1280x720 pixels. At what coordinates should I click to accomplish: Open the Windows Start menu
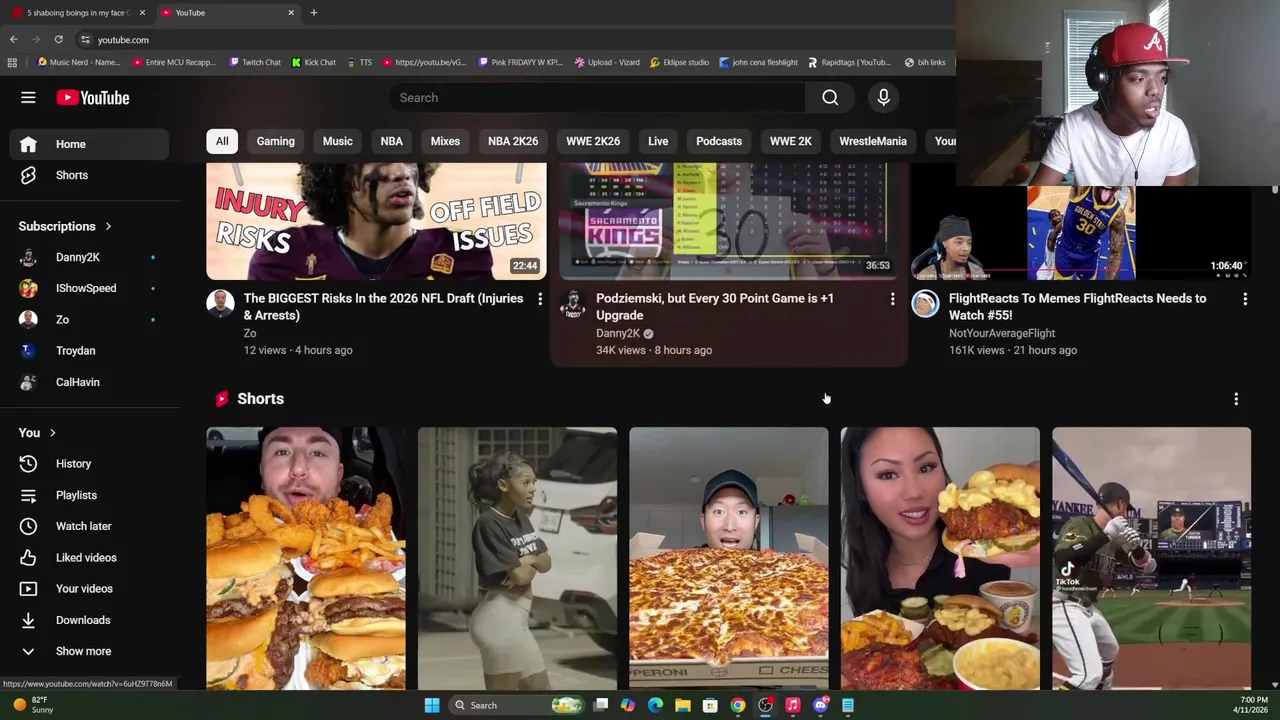point(431,705)
